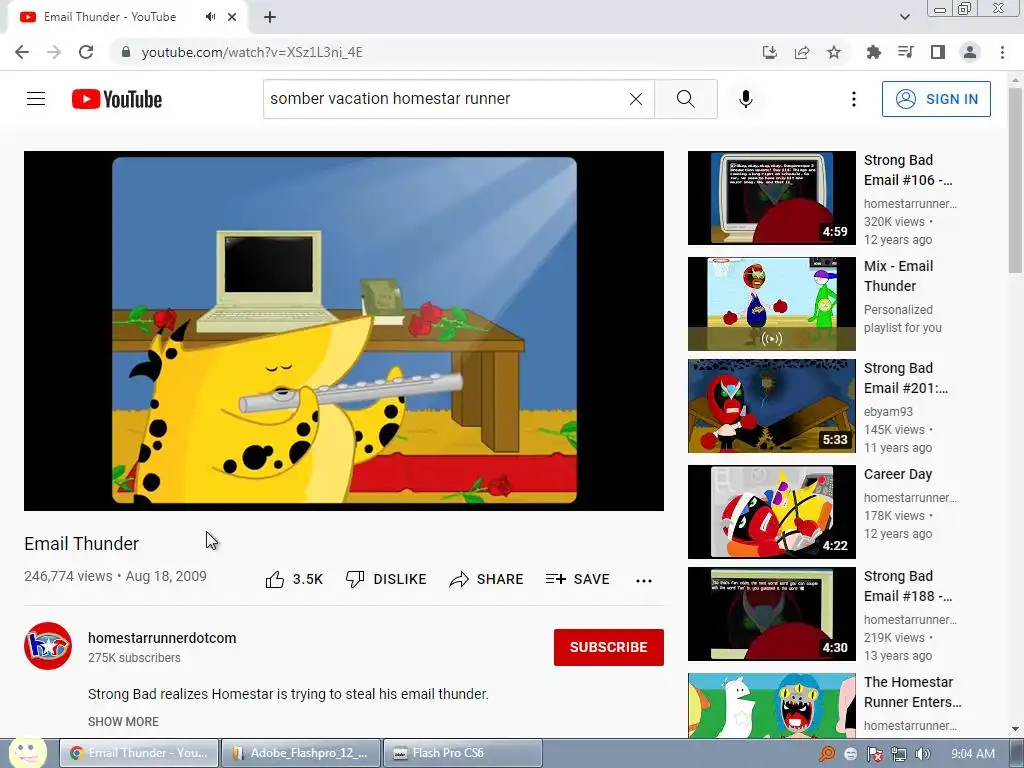Viewport: 1024px width, 768px height.
Task: Open Strong Bad Email #201 thumbnail
Action: [771, 406]
